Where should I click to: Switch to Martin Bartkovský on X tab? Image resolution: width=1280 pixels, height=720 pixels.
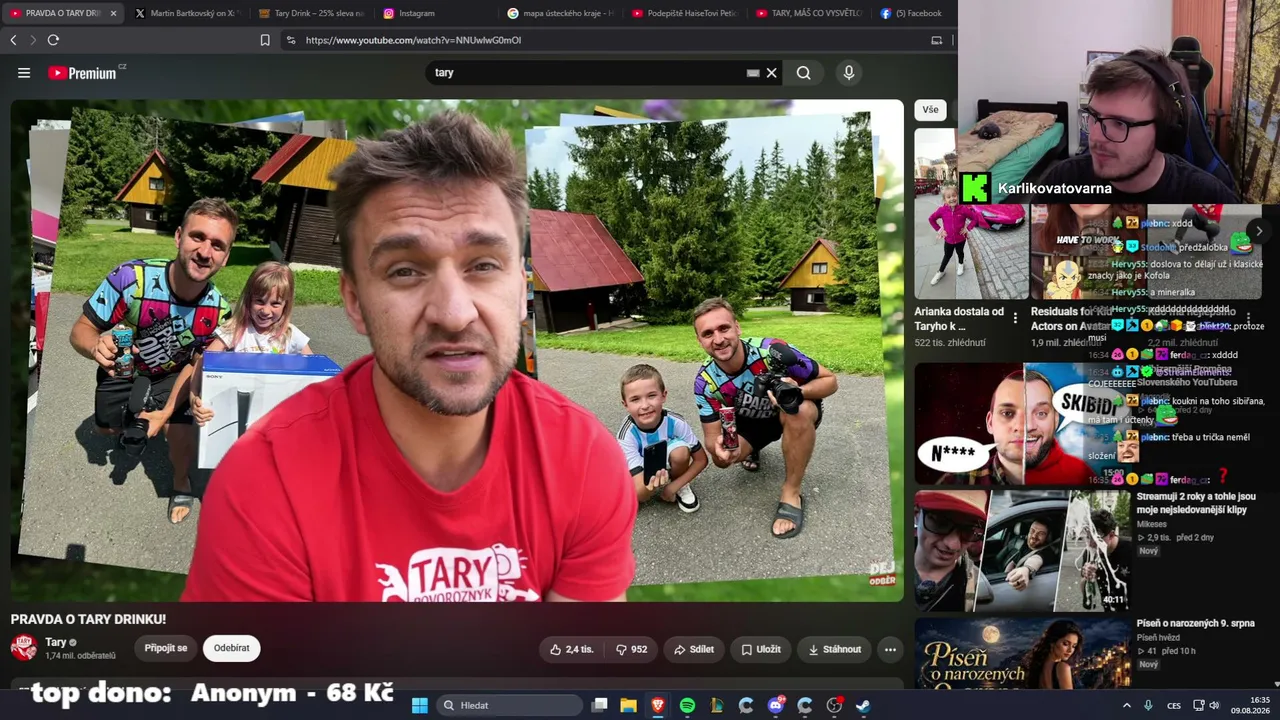coord(185,13)
